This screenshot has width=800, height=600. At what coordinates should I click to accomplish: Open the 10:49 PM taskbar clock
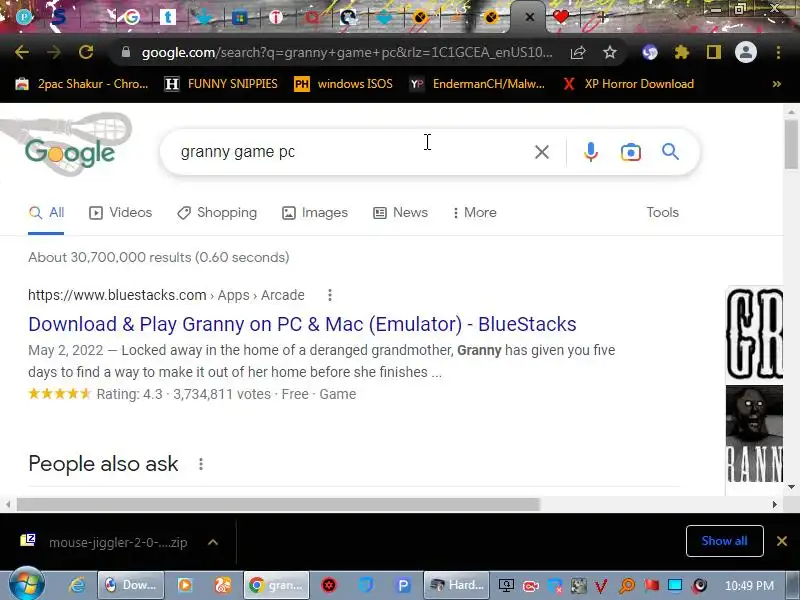pos(749,586)
